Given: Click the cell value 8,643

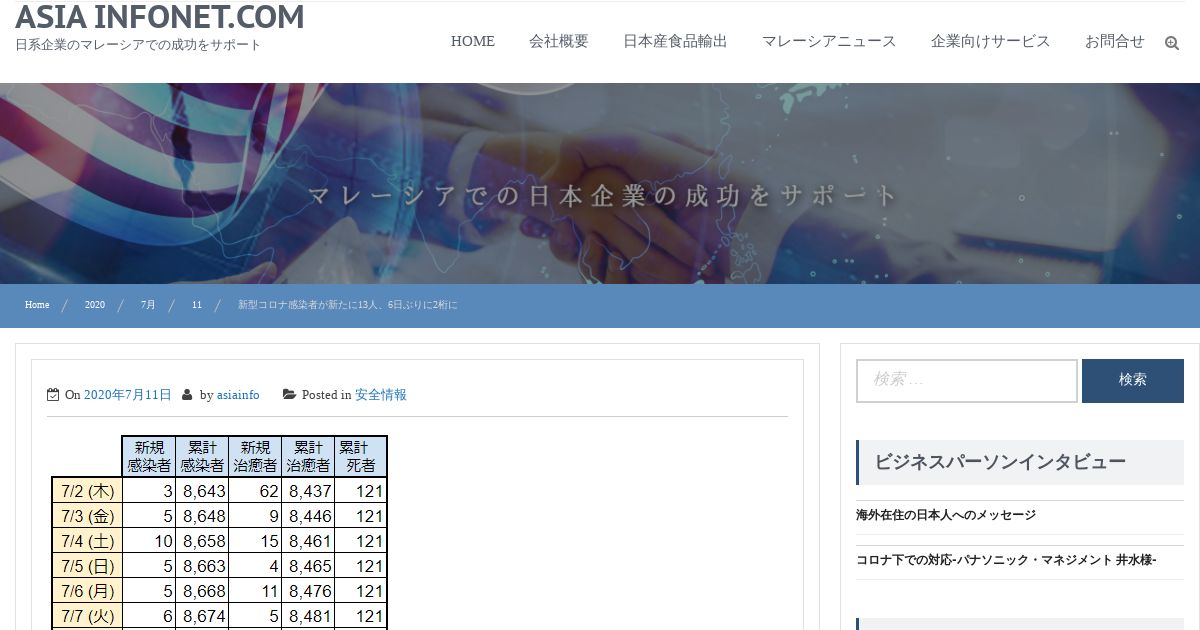Looking at the screenshot, I should 203,491.
